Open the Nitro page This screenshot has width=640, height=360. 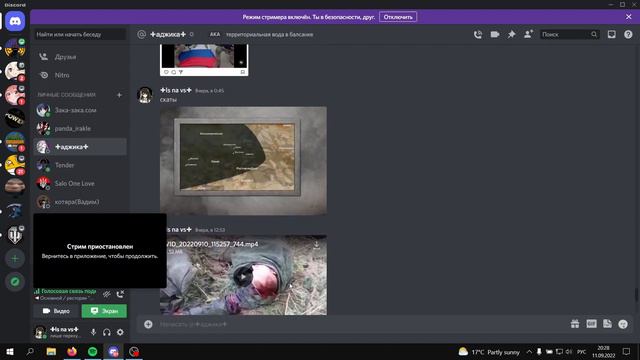coord(80,75)
